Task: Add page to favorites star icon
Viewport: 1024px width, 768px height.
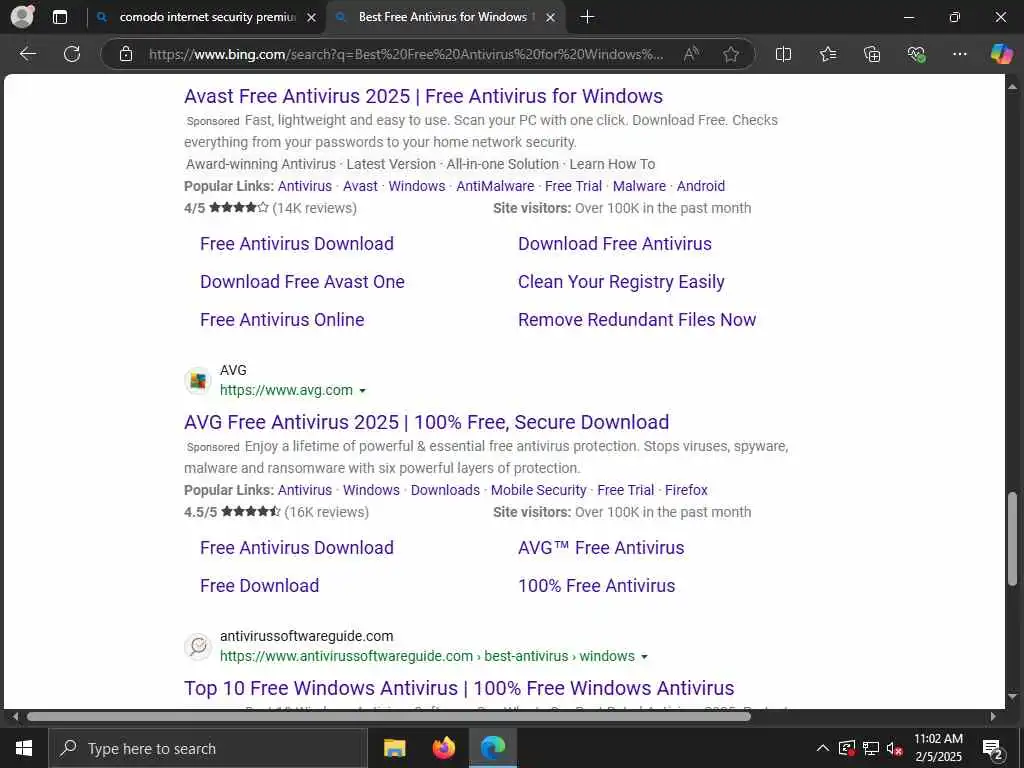Action: coord(731,54)
